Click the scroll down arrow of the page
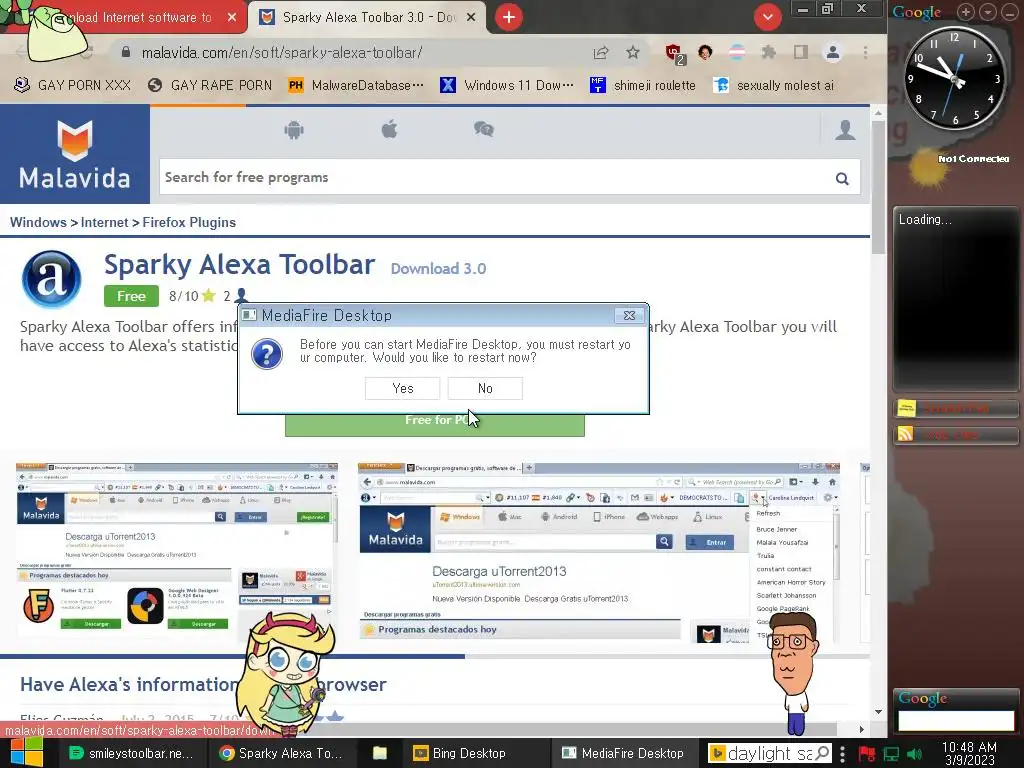Viewport: 1024px width, 768px height. [878, 712]
